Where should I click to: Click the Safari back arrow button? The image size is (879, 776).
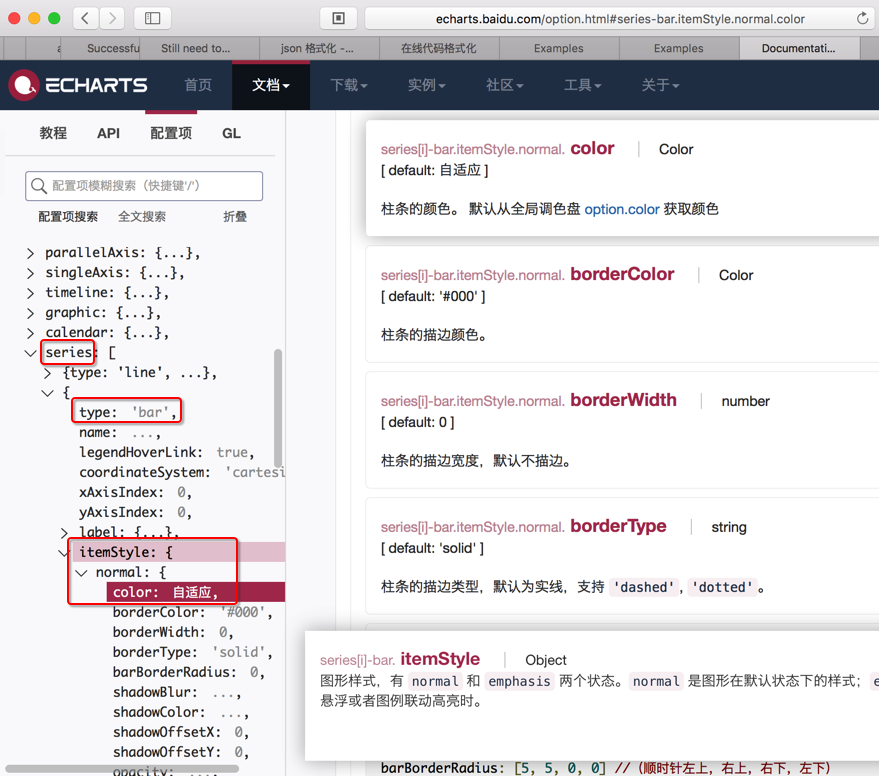[x=86, y=19]
